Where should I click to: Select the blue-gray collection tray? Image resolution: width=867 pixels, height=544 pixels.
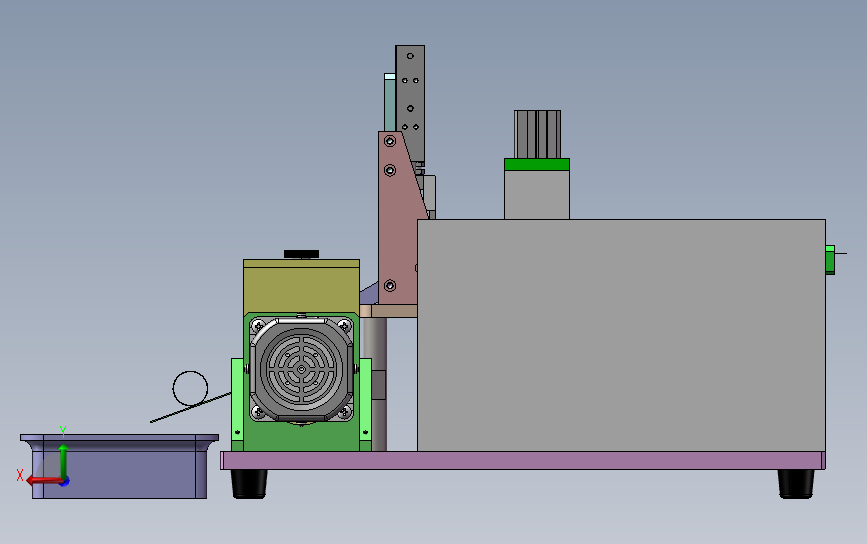(x=119, y=466)
